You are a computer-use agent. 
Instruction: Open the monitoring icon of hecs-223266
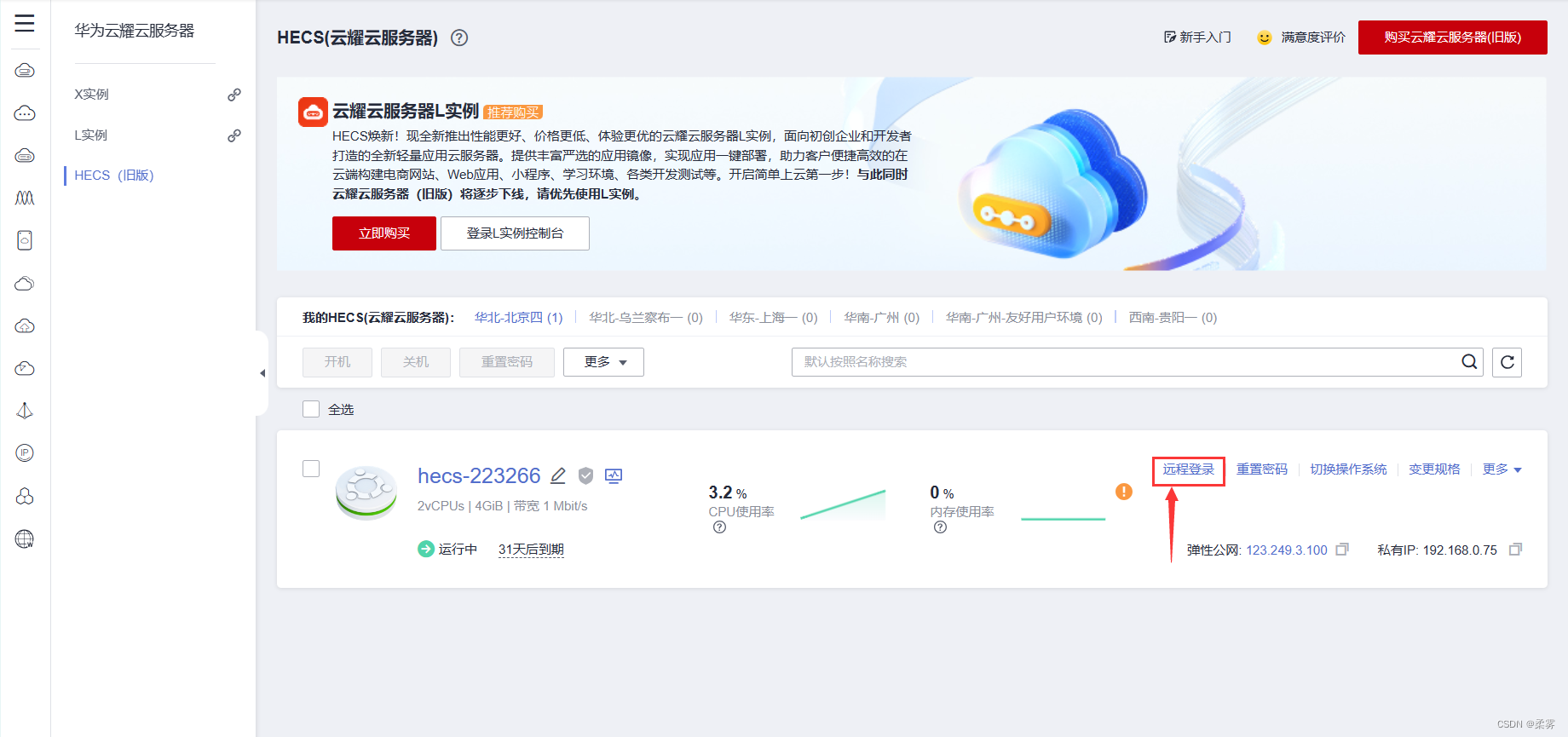coord(614,475)
